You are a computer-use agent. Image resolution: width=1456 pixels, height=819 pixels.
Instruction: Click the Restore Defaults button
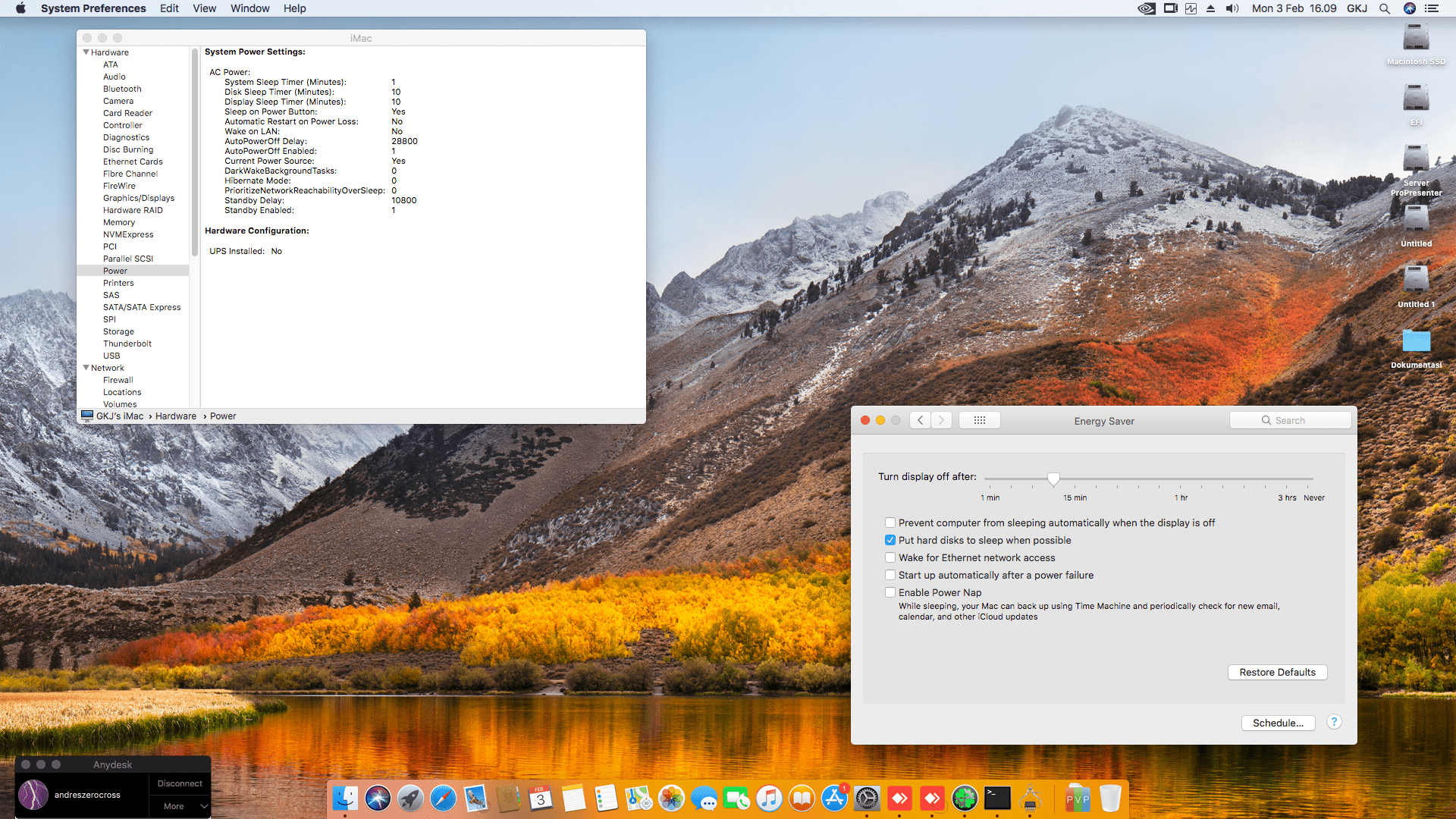pos(1277,672)
